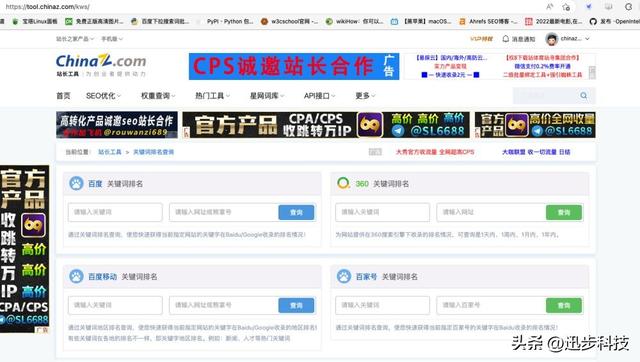Click the 百家号 paw icon

(x=344, y=276)
